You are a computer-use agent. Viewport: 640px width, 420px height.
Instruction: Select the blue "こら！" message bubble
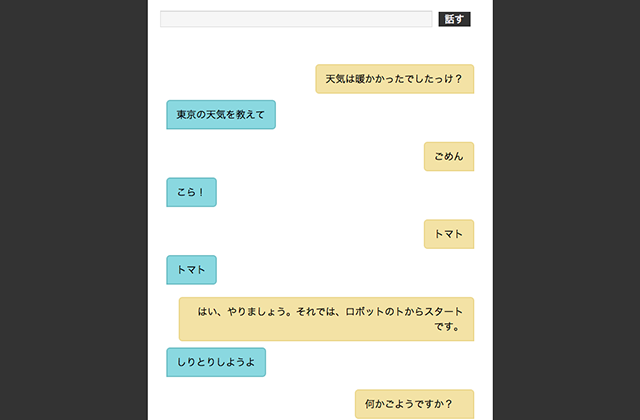point(190,193)
